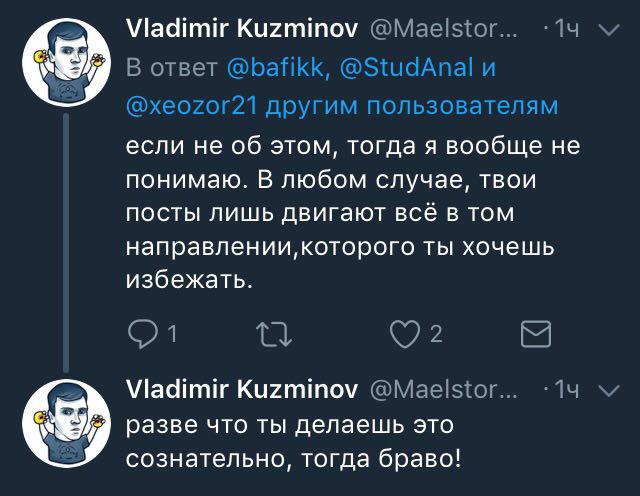Viewport: 640px width, 496px height.
Task: Open the @xeozor21 mention link
Action: (192, 106)
